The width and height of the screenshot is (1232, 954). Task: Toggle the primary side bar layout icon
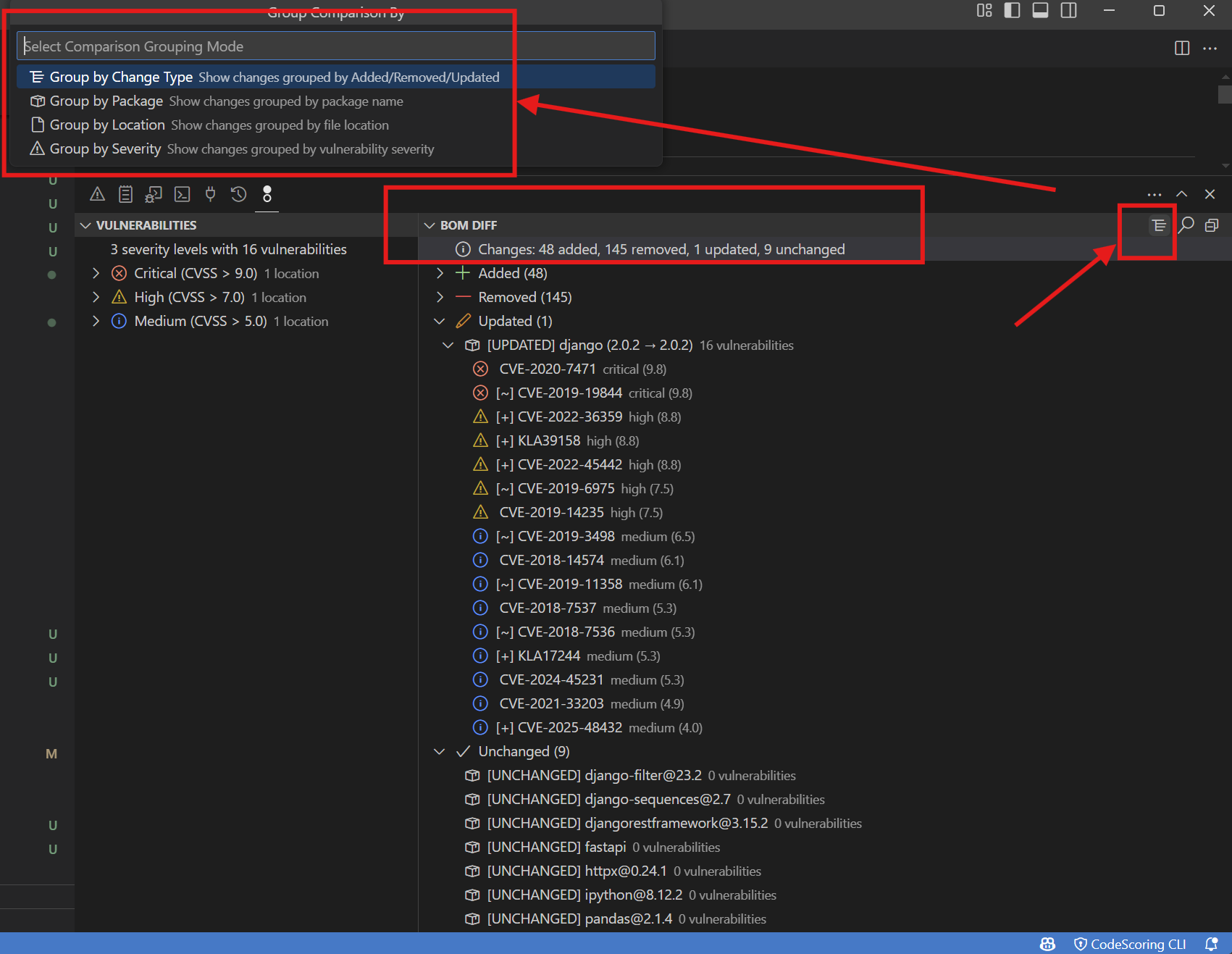point(1012,10)
